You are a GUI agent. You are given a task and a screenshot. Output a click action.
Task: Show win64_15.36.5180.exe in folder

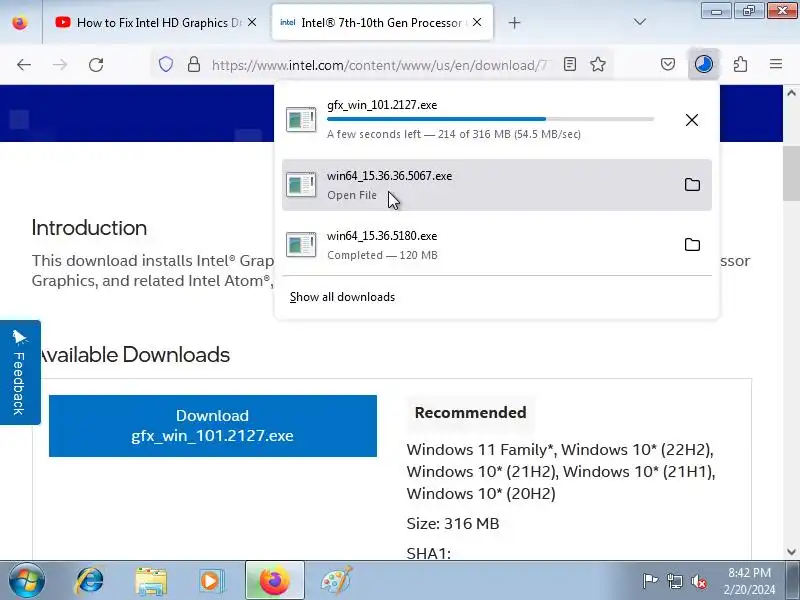coord(692,244)
